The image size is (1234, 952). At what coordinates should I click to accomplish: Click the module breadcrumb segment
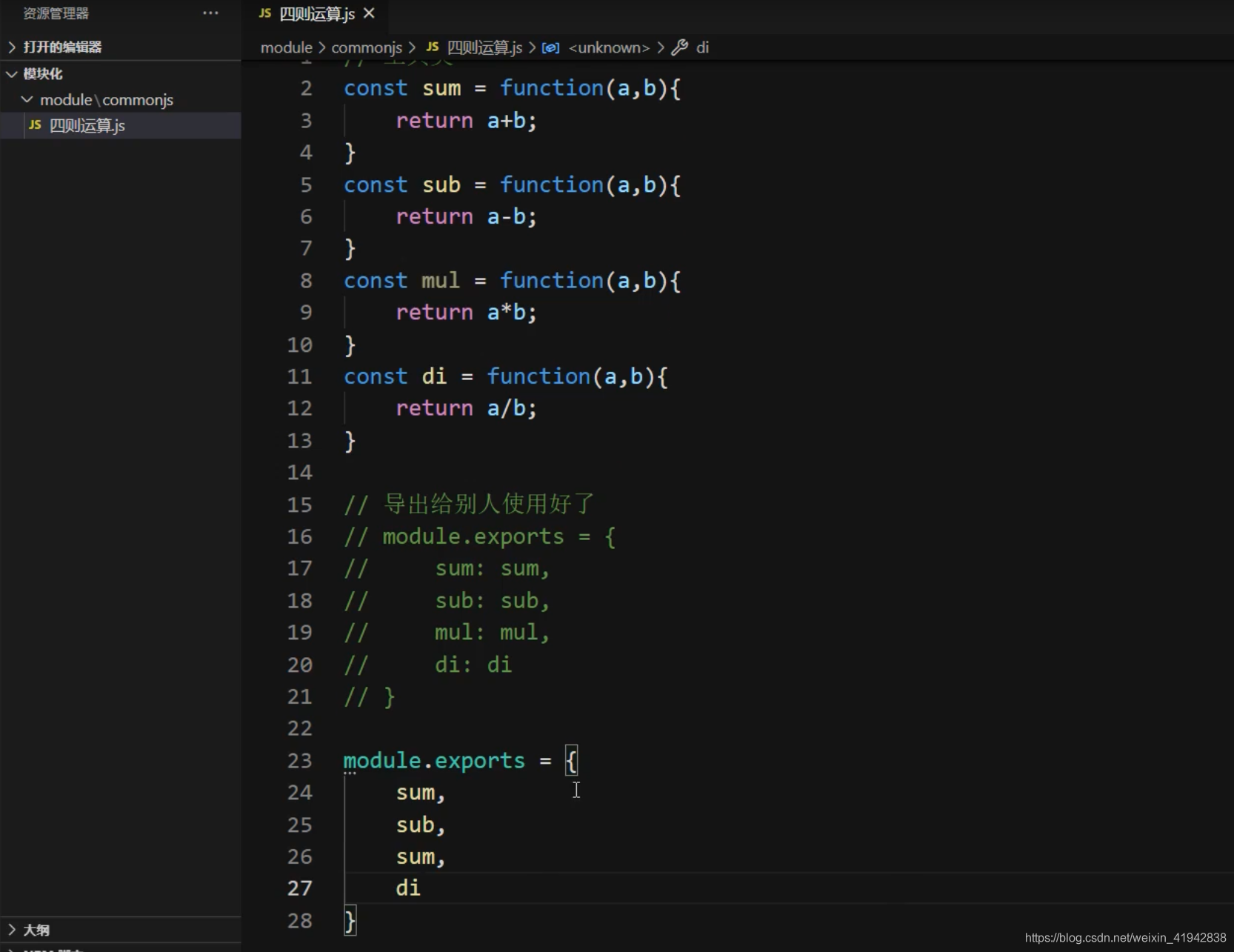[x=287, y=47]
